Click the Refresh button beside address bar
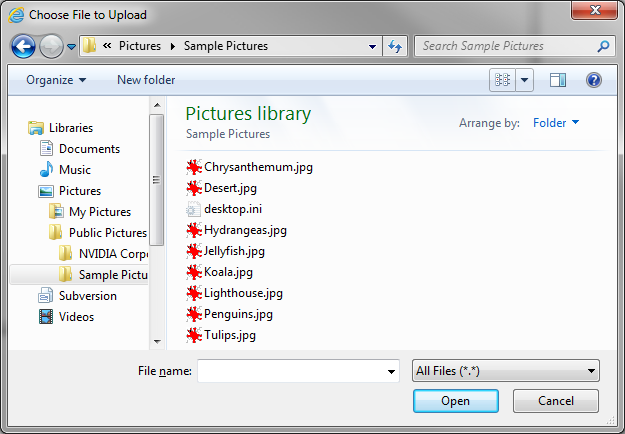This screenshot has height=434, width=625. coord(395,46)
